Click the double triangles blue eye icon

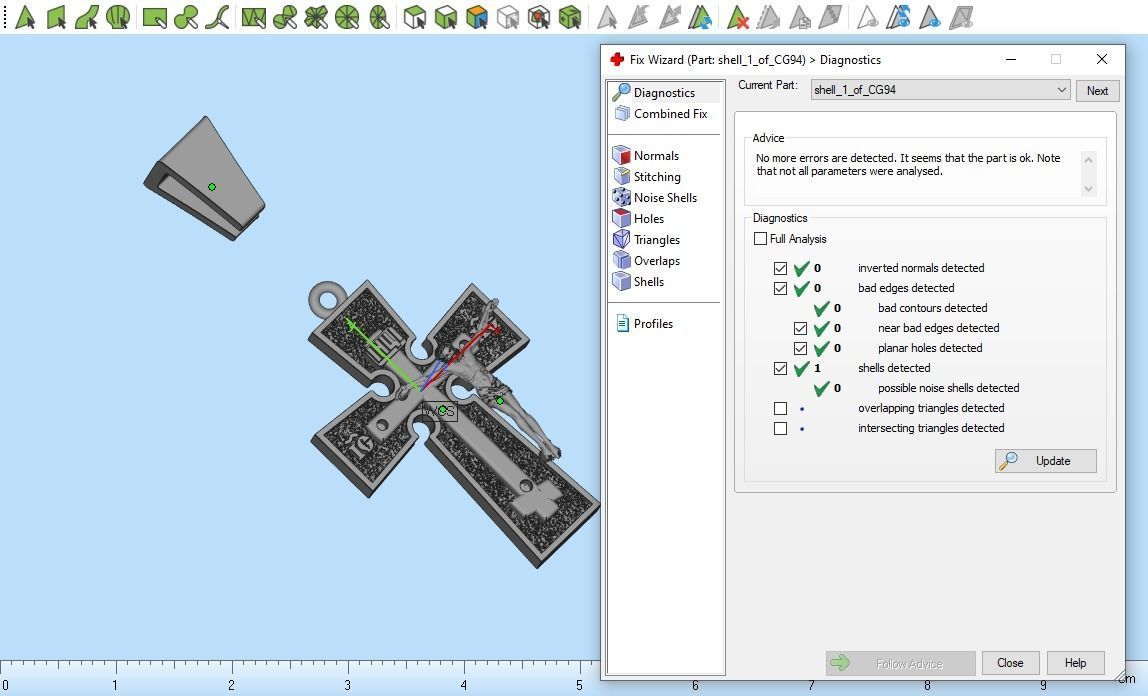[x=898, y=16]
